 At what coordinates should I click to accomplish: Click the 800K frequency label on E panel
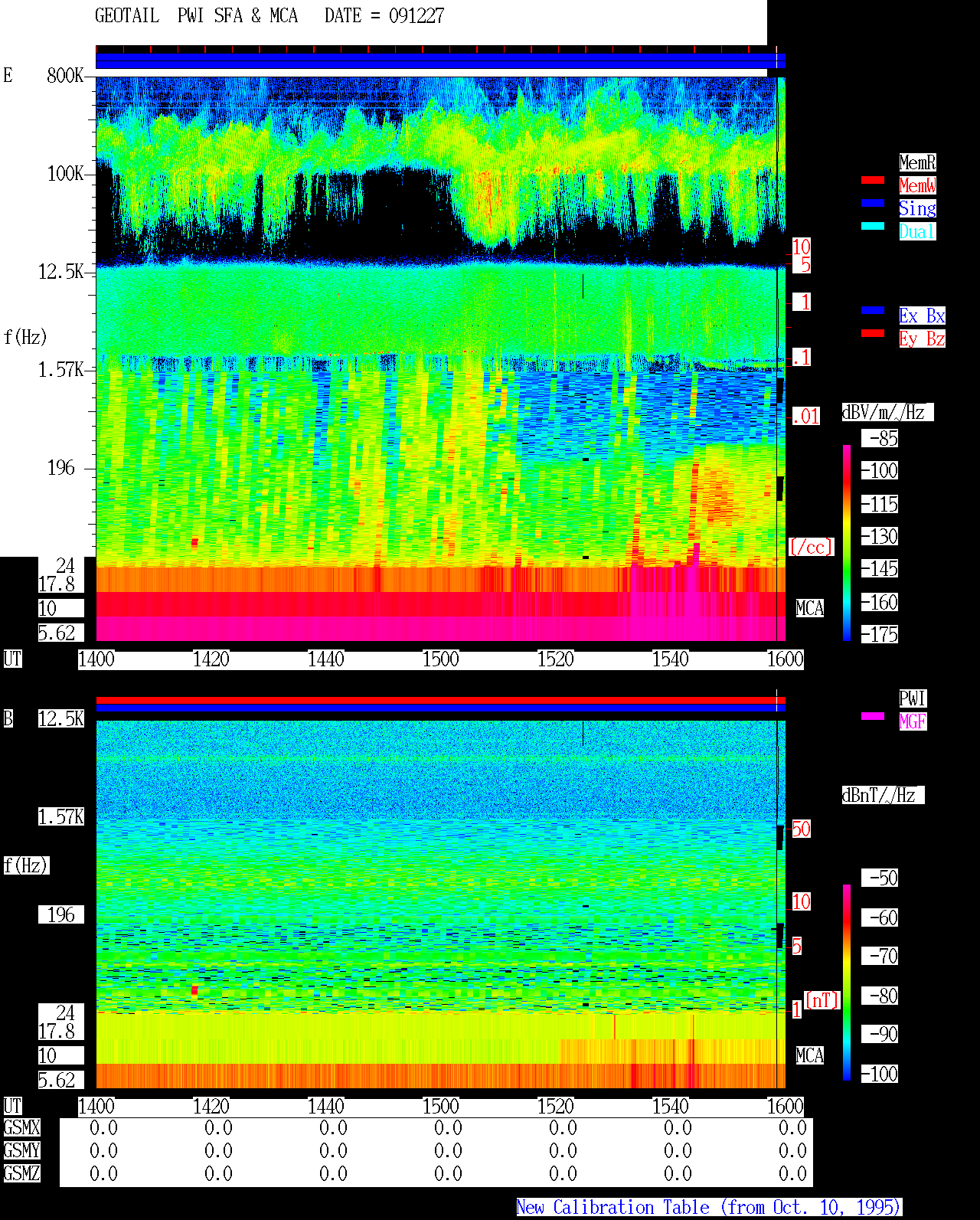click(65, 75)
